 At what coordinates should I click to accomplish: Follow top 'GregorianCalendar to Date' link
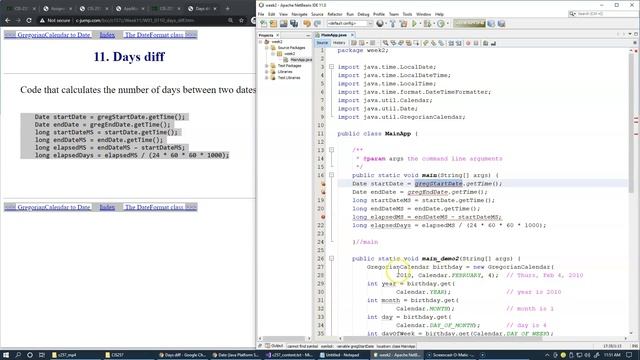53,35
